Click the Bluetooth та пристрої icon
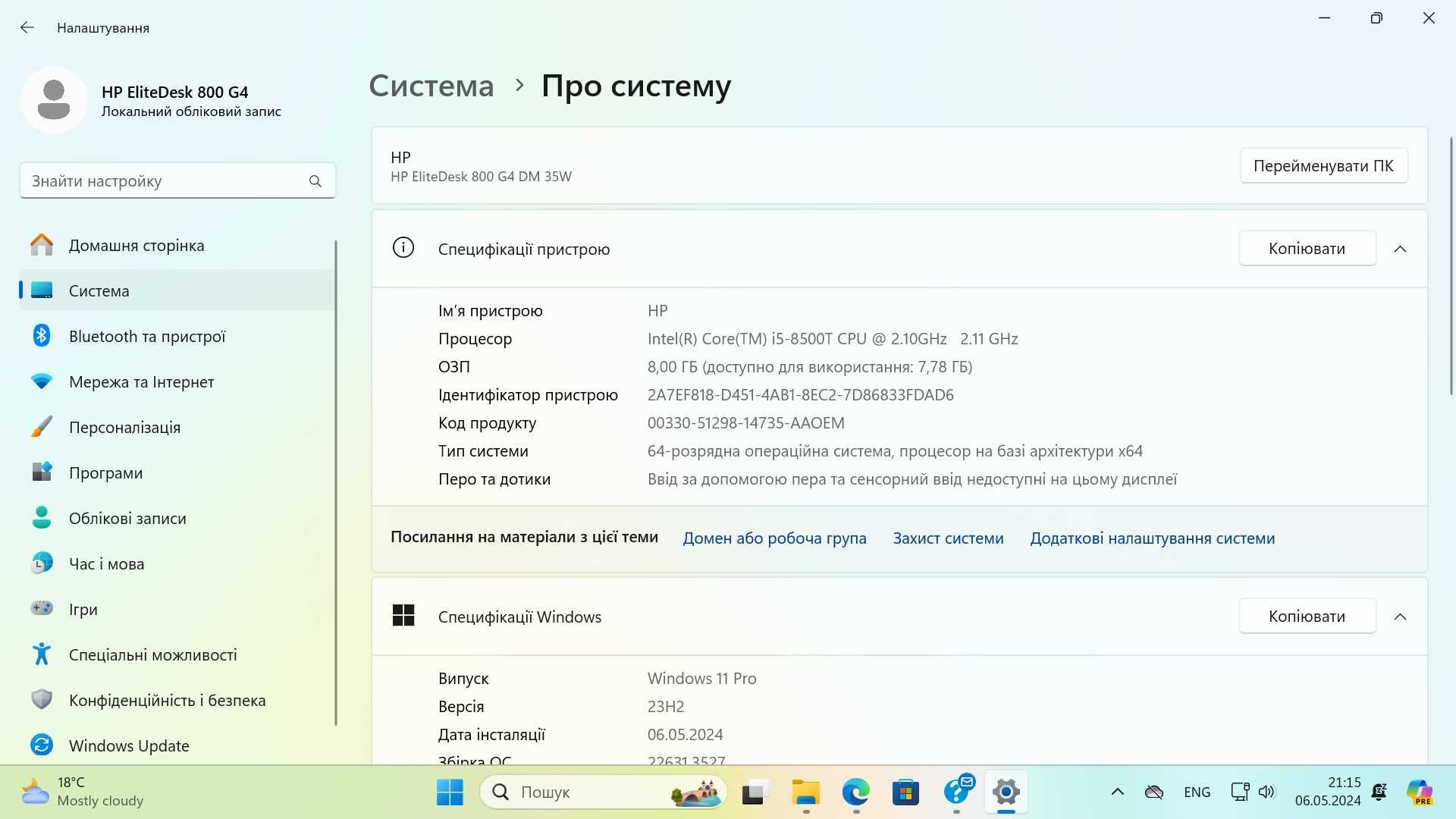The height and width of the screenshot is (819, 1456). [40, 336]
